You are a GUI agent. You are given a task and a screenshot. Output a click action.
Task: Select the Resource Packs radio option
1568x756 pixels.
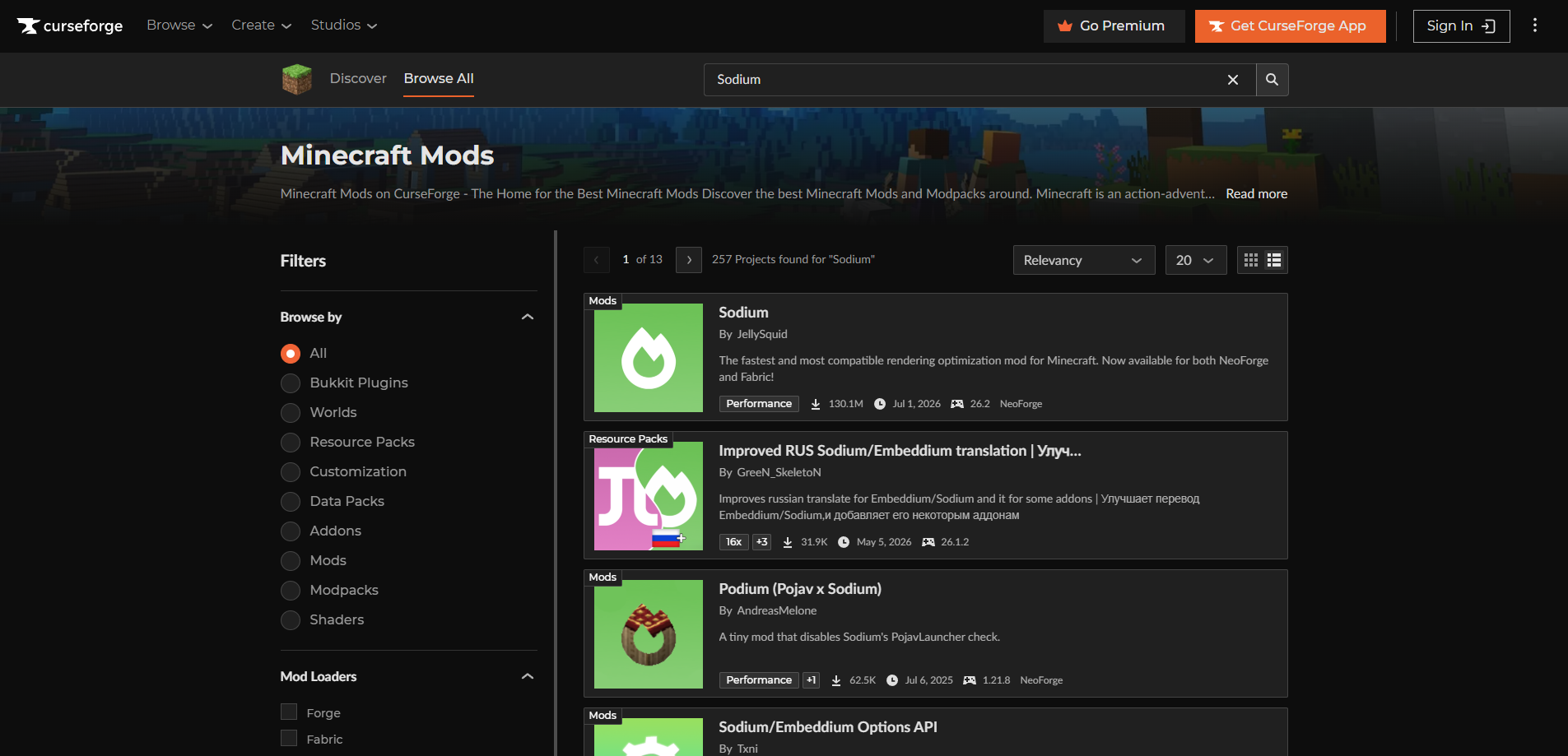pos(291,443)
